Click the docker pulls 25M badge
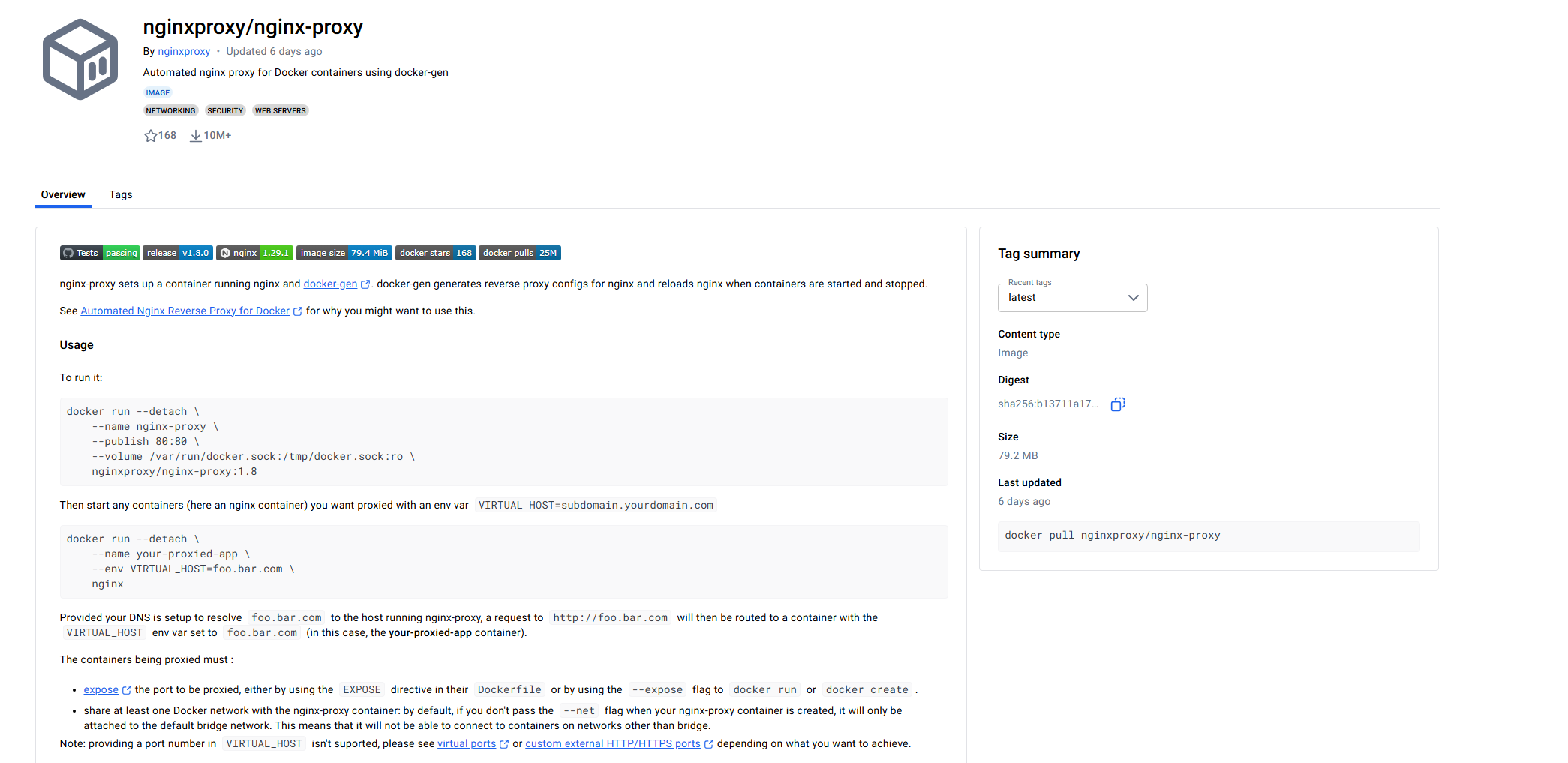The height and width of the screenshot is (763, 1568). pos(519,253)
